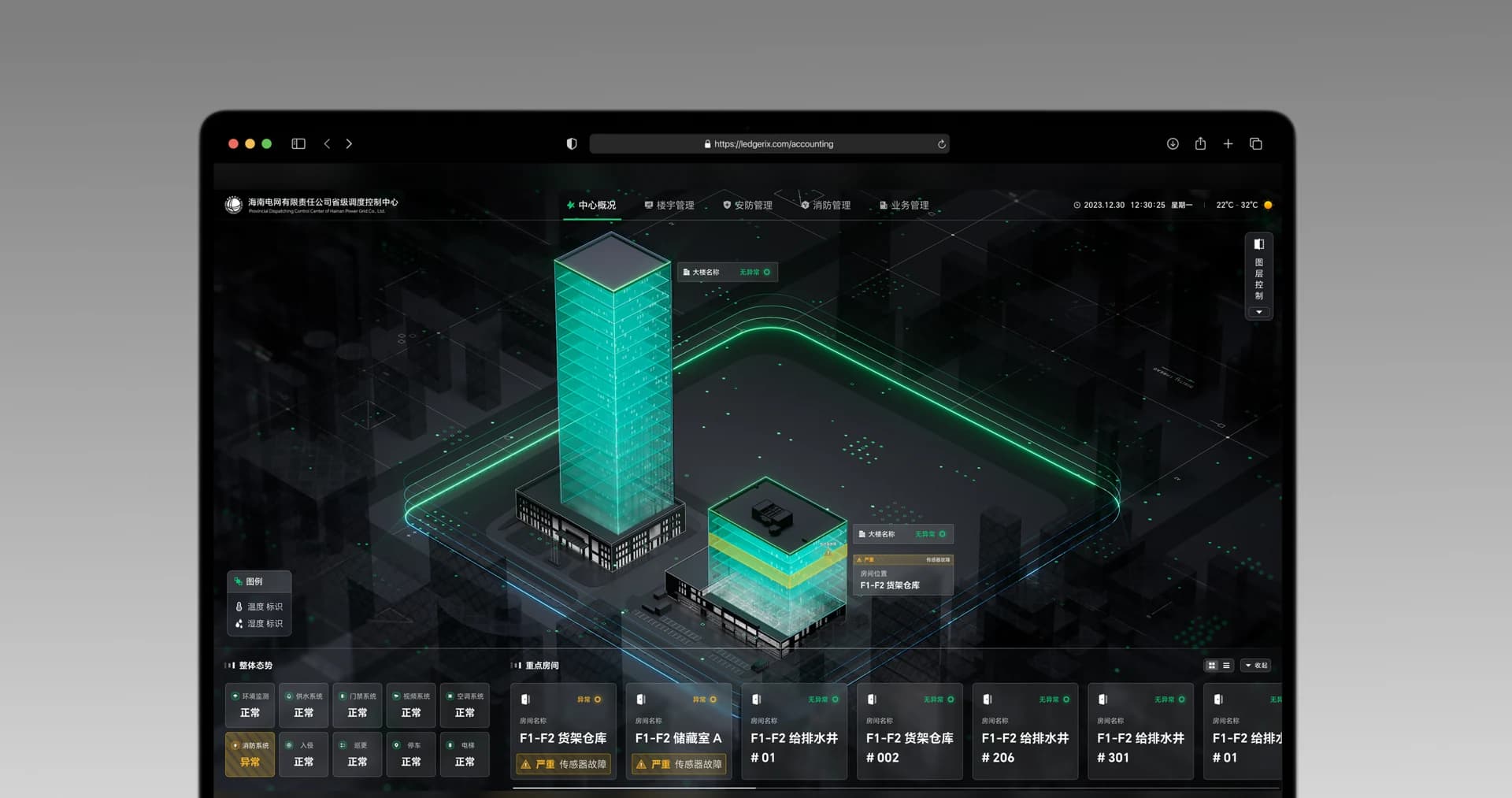The image size is (1512, 798).
Task: Click the company logo in the header
Action: pyautogui.click(x=233, y=205)
